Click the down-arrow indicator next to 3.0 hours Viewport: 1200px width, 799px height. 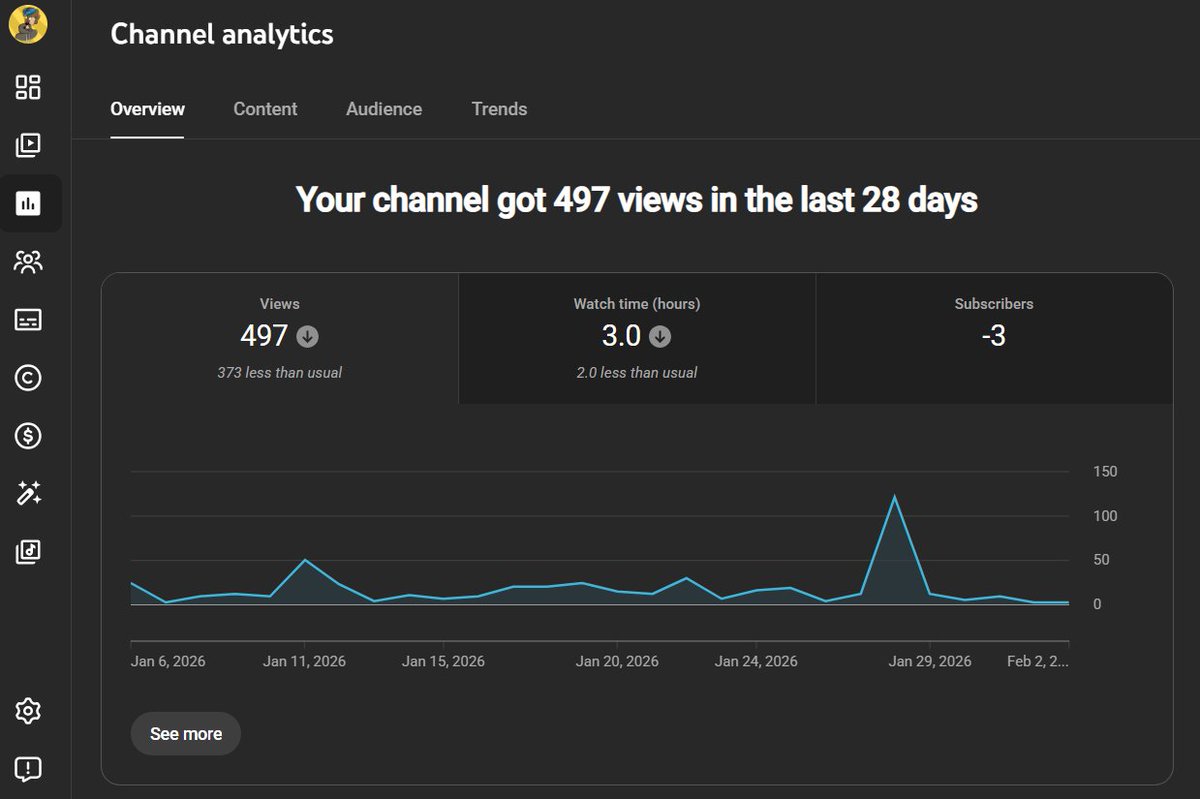coord(660,337)
